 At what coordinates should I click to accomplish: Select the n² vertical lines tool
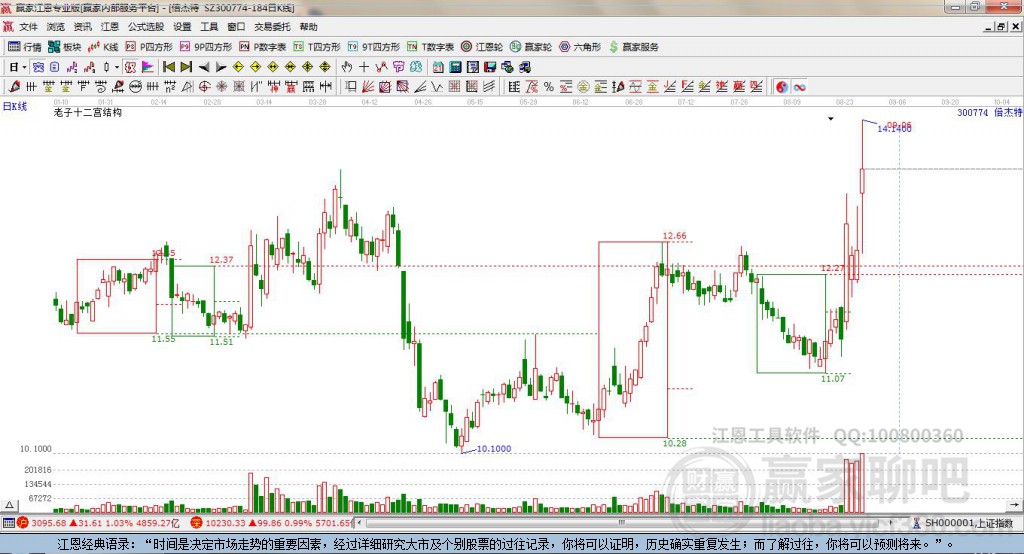click(x=170, y=86)
